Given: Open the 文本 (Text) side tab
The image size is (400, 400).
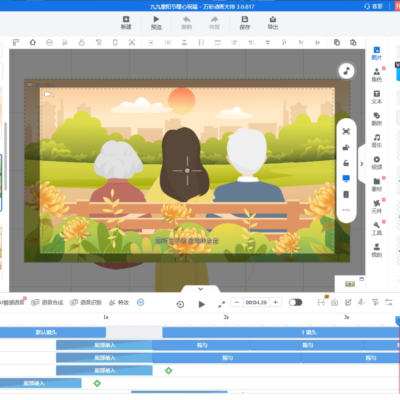Looking at the screenshot, I should click(377, 97).
